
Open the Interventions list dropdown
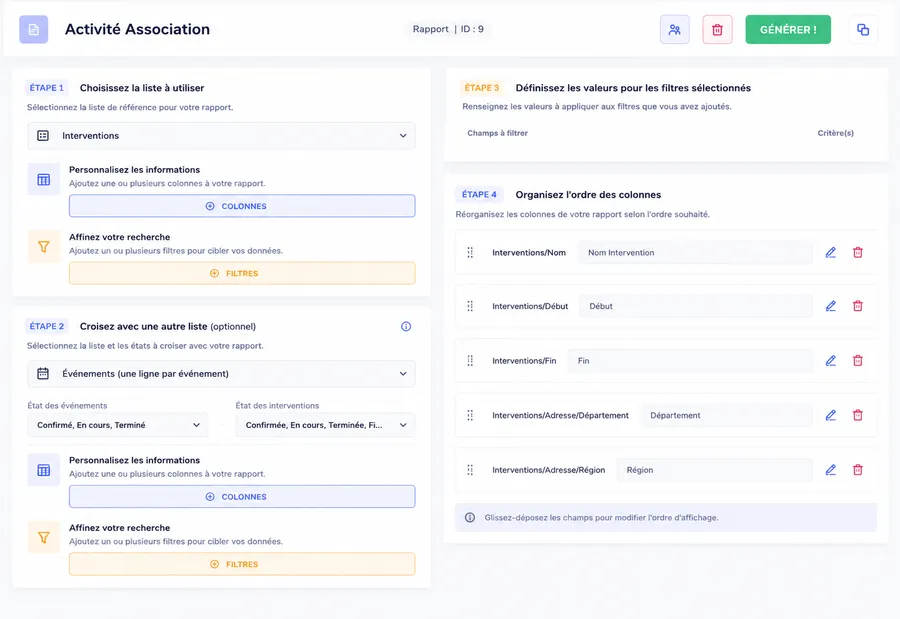tap(221, 136)
